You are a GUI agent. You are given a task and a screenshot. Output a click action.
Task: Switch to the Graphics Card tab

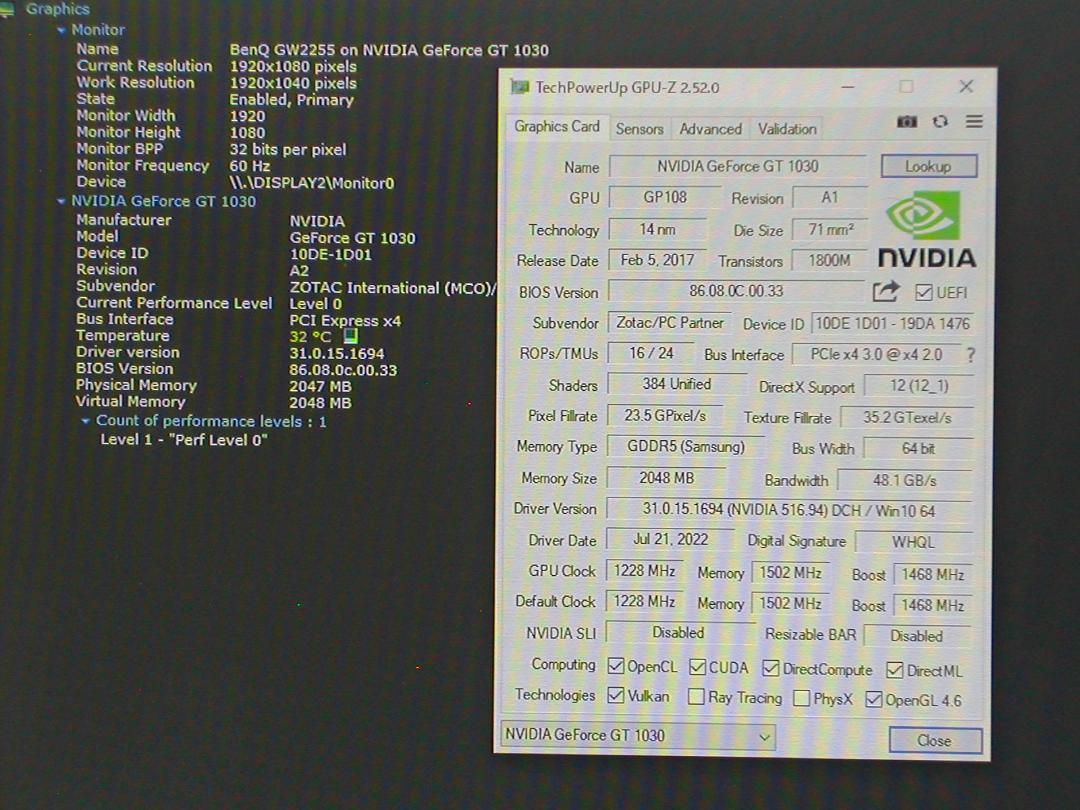[x=557, y=127]
